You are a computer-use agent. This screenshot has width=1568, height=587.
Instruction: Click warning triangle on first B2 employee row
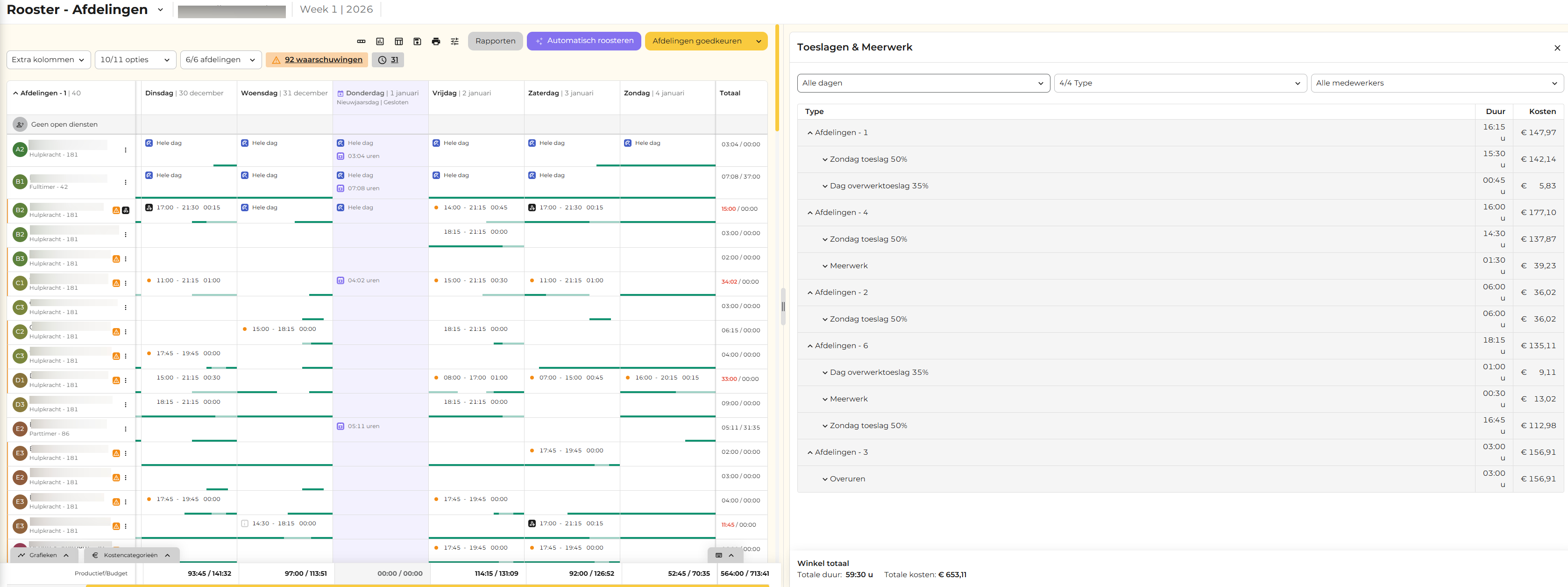(116, 210)
